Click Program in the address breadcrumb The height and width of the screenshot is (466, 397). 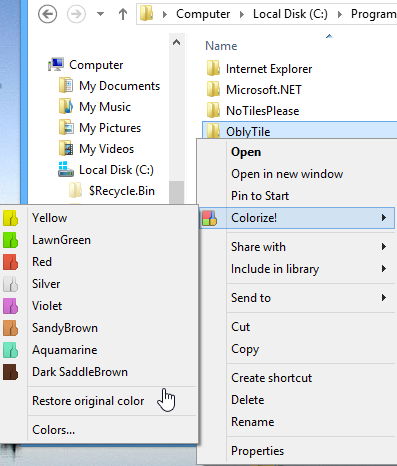pos(374,14)
